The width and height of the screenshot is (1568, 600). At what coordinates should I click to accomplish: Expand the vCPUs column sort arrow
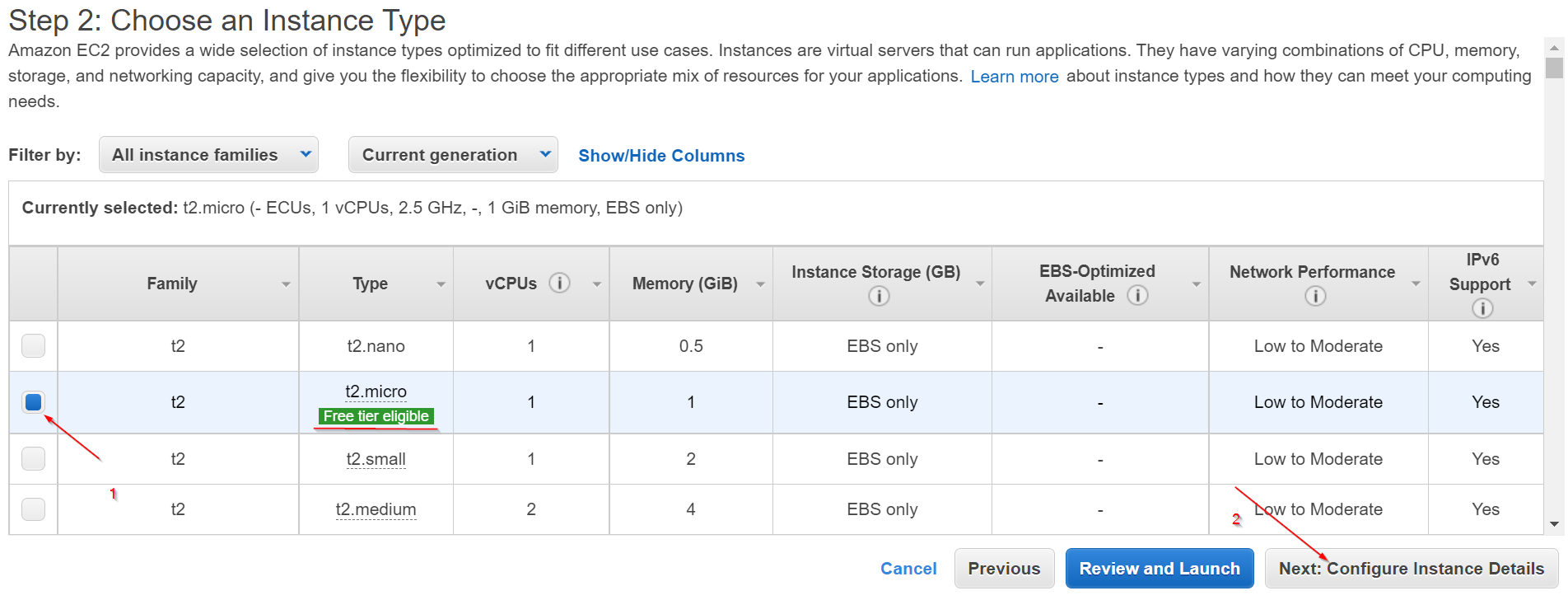(x=597, y=284)
